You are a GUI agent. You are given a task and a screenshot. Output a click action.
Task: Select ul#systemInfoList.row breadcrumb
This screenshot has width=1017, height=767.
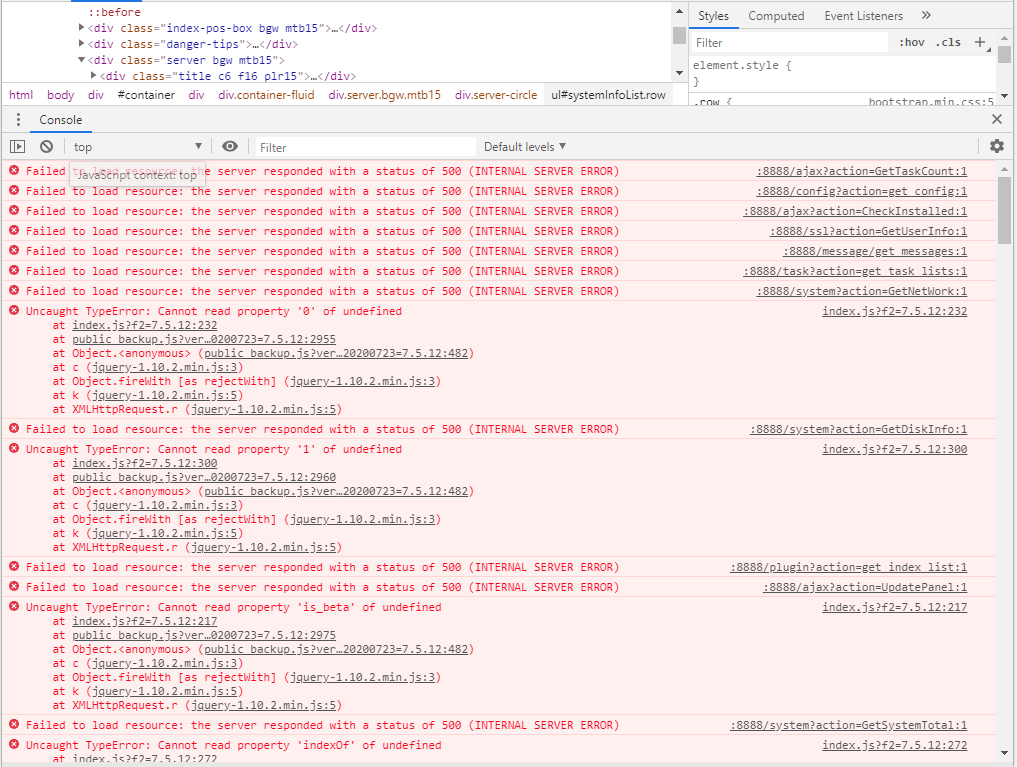(x=608, y=95)
